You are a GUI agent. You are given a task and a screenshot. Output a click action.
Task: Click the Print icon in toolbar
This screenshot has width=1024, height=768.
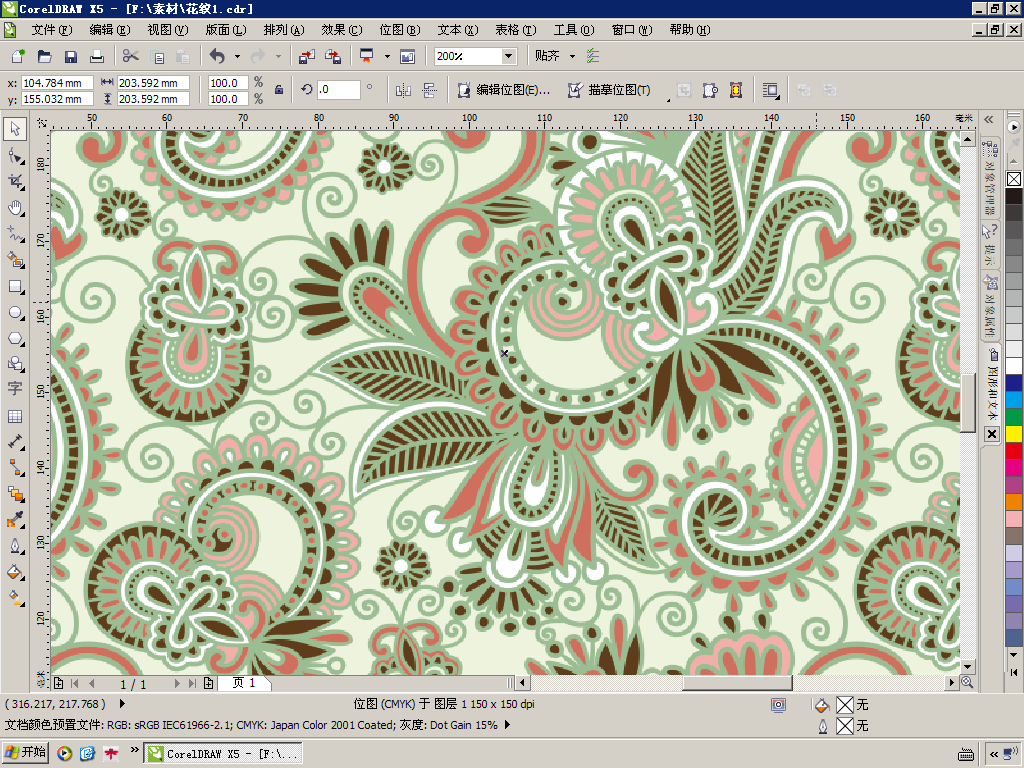(x=97, y=56)
